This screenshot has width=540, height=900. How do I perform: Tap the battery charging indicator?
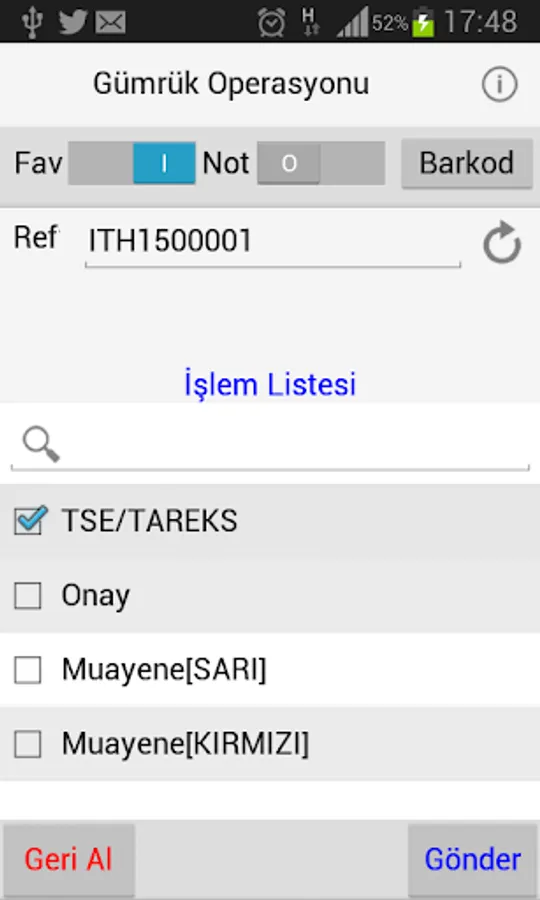point(424,22)
